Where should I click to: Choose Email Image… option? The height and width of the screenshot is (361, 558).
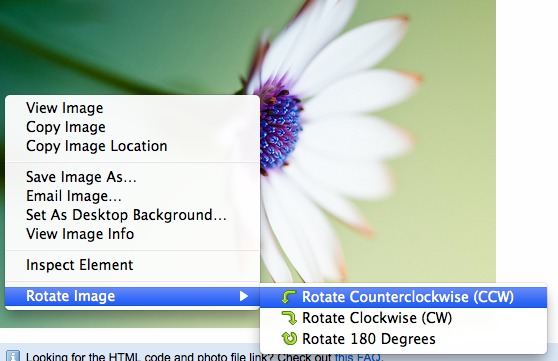coord(132,196)
